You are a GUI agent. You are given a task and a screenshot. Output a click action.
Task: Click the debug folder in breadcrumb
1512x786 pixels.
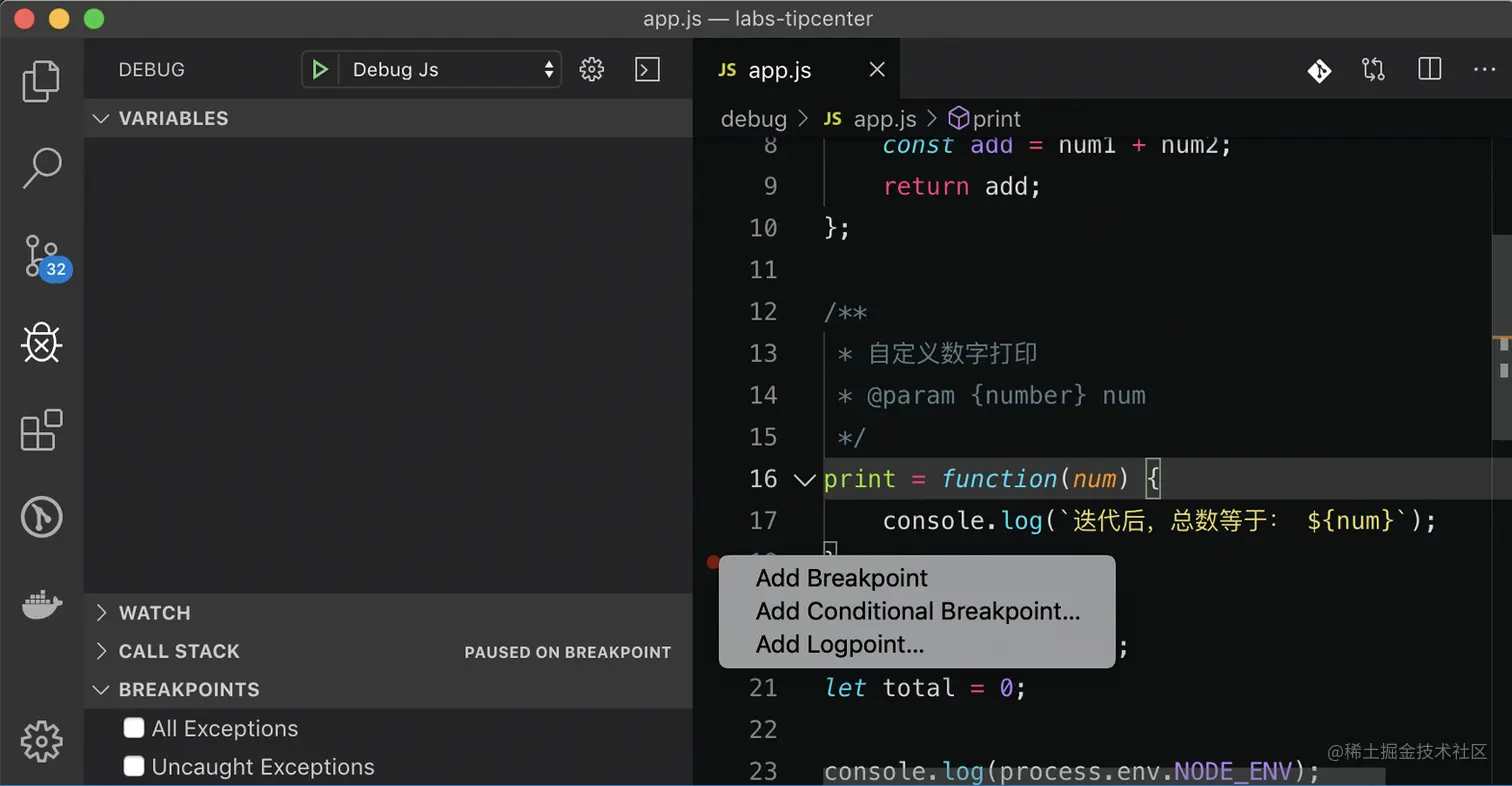tap(754, 119)
